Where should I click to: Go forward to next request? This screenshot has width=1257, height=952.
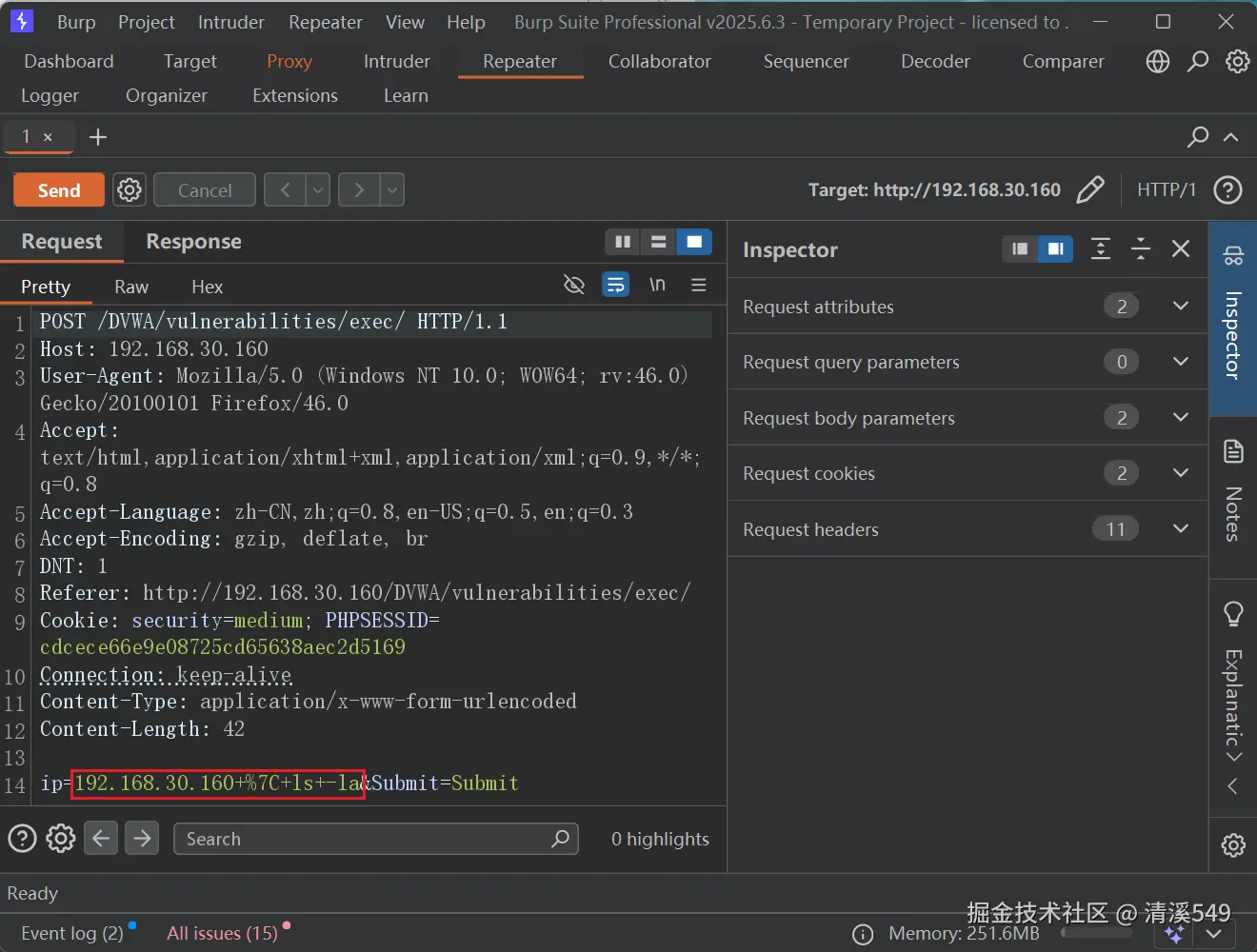pos(359,189)
